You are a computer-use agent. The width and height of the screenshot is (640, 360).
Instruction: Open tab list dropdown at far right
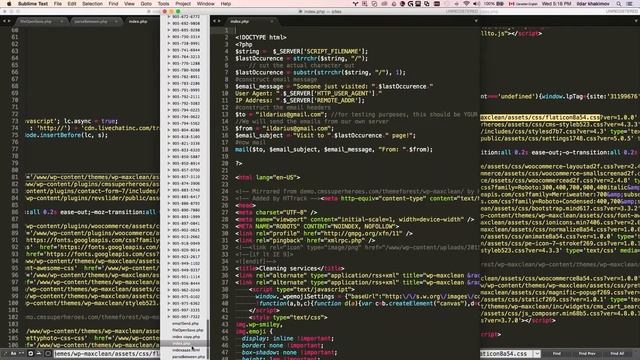tap(636, 21)
